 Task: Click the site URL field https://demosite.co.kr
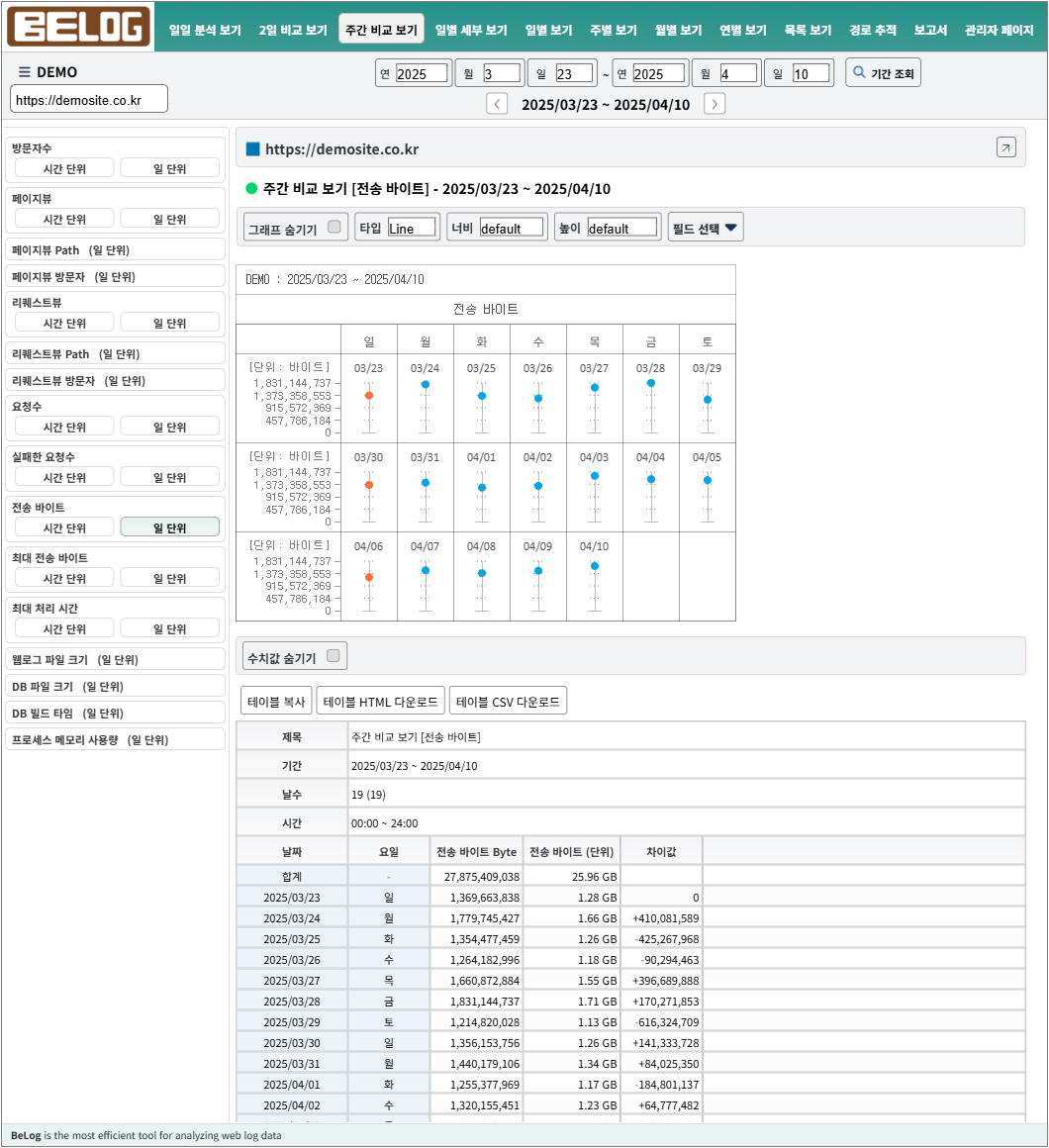point(89,100)
